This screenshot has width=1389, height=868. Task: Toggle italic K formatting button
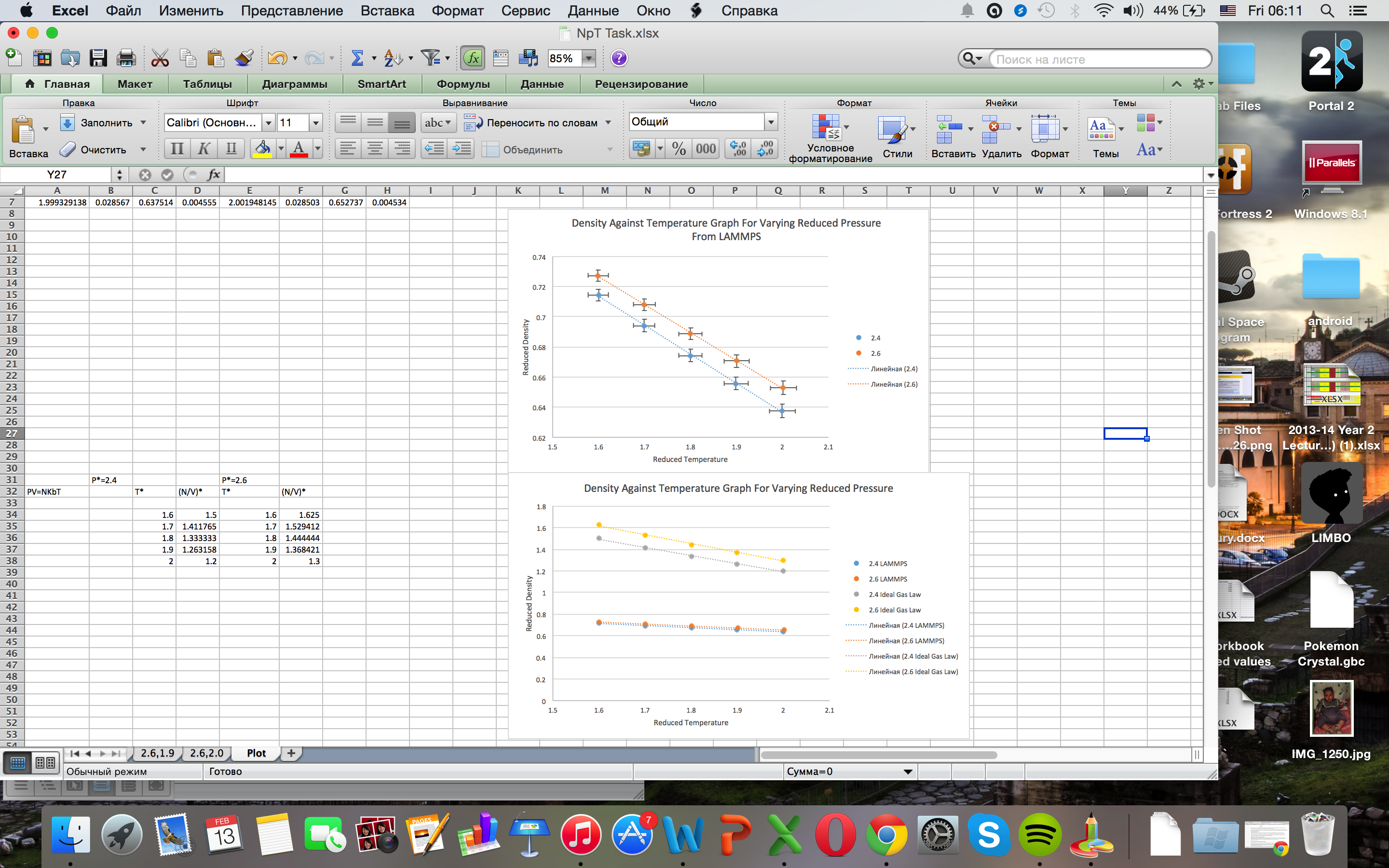[203, 149]
